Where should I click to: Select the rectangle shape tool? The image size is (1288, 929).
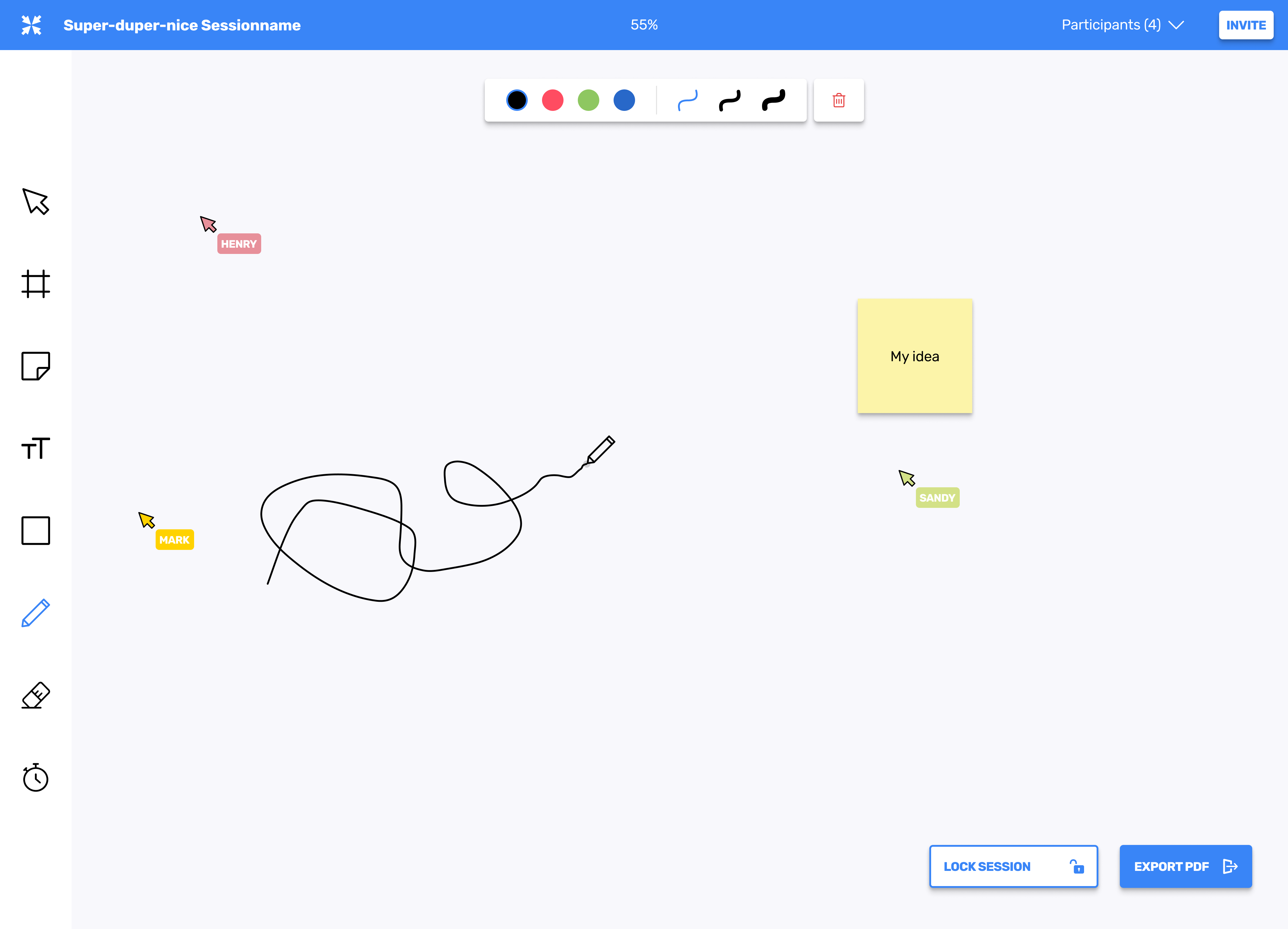tap(36, 531)
